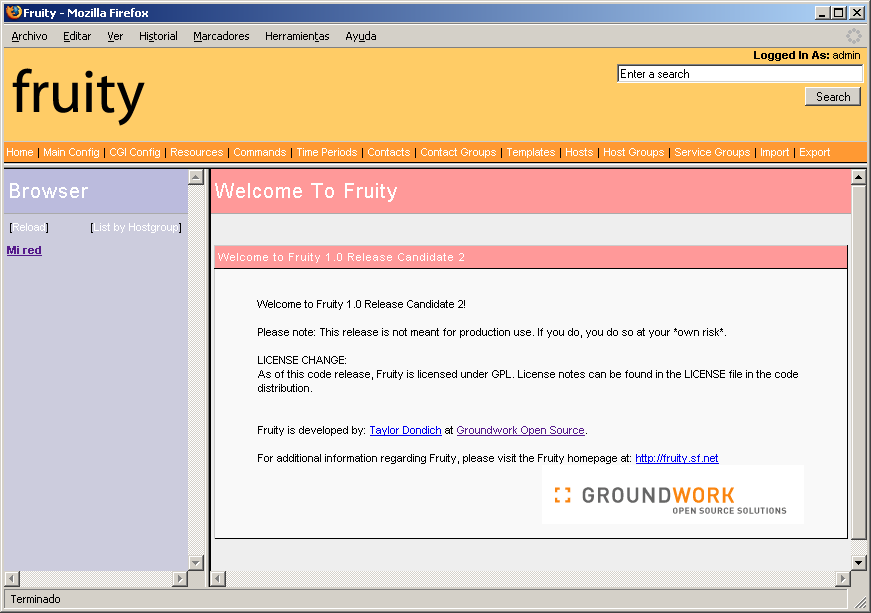Image resolution: width=871 pixels, height=613 pixels.
Task: Select the Mi red host
Action: point(24,250)
